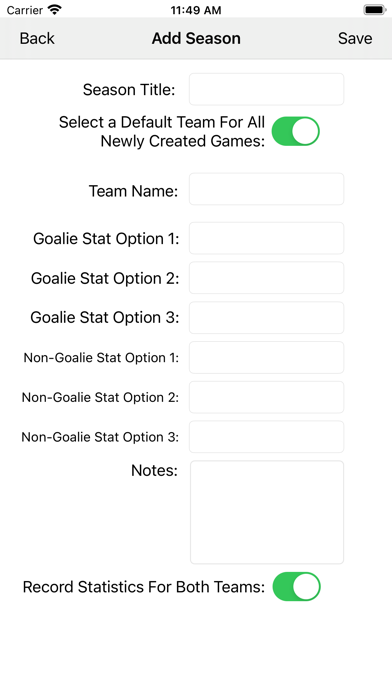The width and height of the screenshot is (392, 696).
Task: Click inside the Notes text area
Action: 267,512
